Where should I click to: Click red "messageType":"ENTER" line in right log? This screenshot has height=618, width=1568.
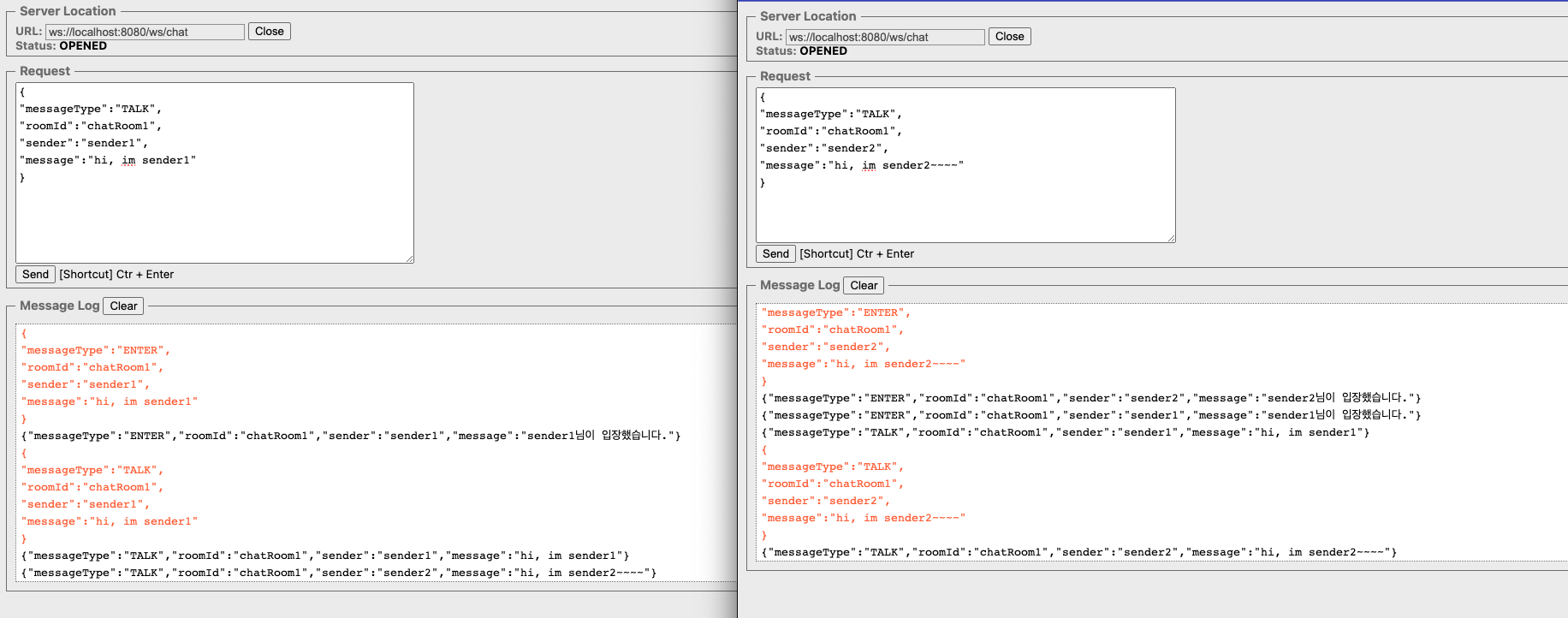click(x=836, y=312)
